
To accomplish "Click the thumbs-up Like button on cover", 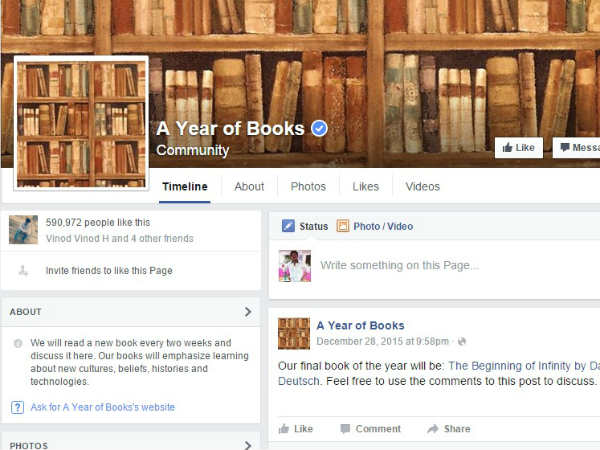I will pyautogui.click(x=518, y=148).
